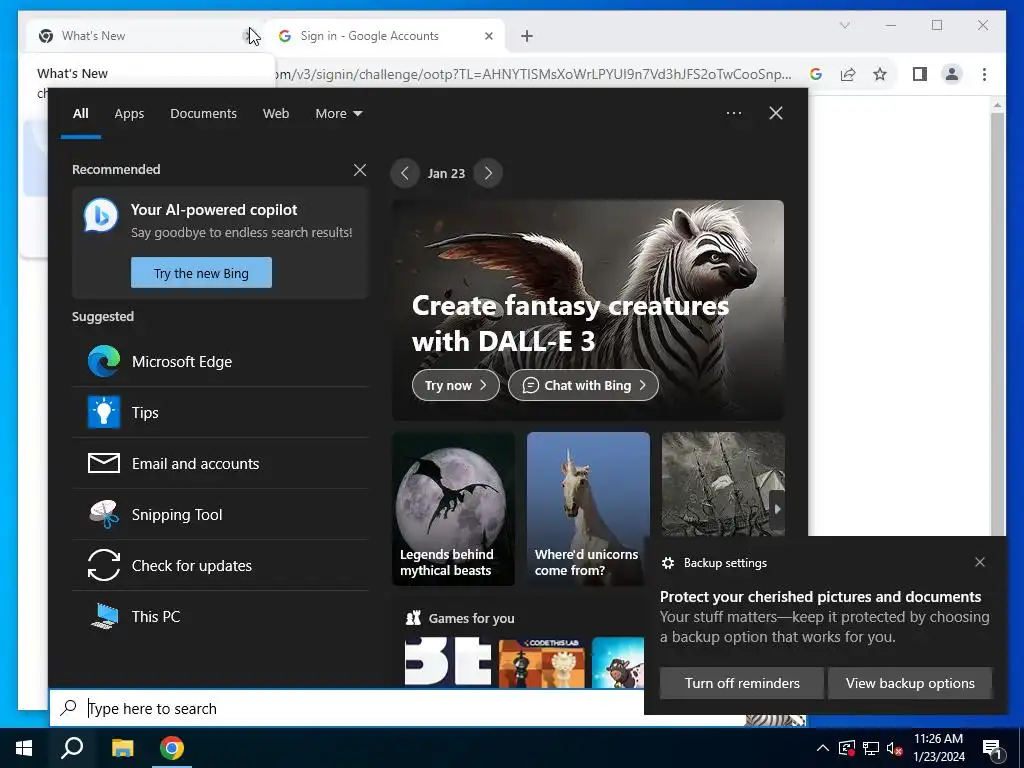Viewport: 1024px width, 768px height.
Task: Open a new Chrome tab
Action: pyautogui.click(x=527, y=36)
